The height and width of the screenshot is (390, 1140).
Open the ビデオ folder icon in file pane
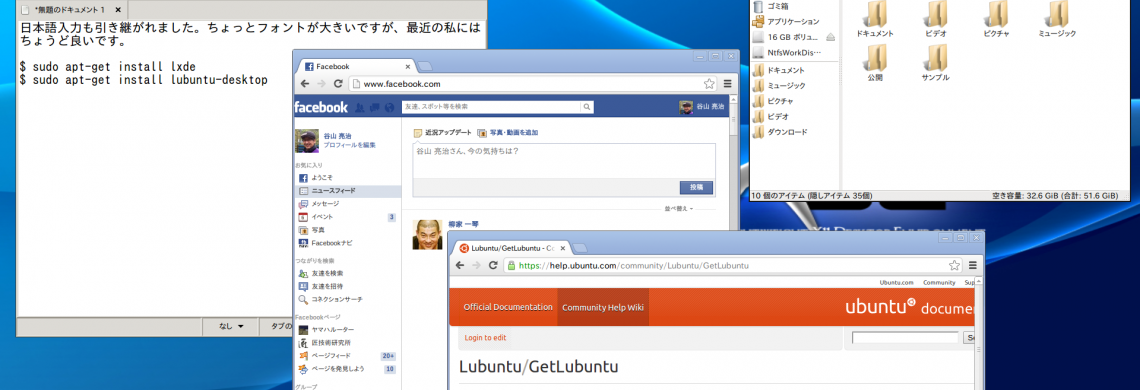click(935, 15)
